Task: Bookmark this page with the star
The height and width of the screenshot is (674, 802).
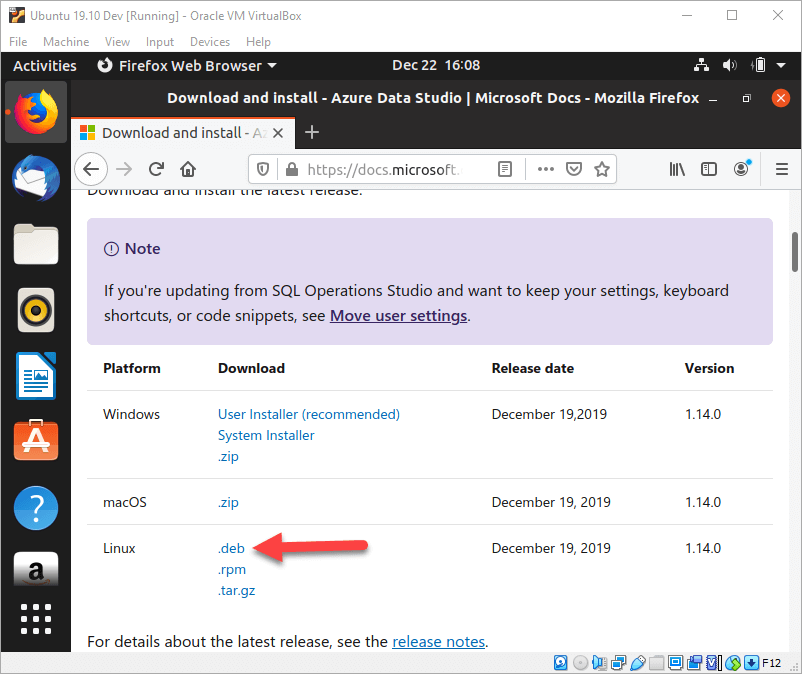Action: [602, 169]
